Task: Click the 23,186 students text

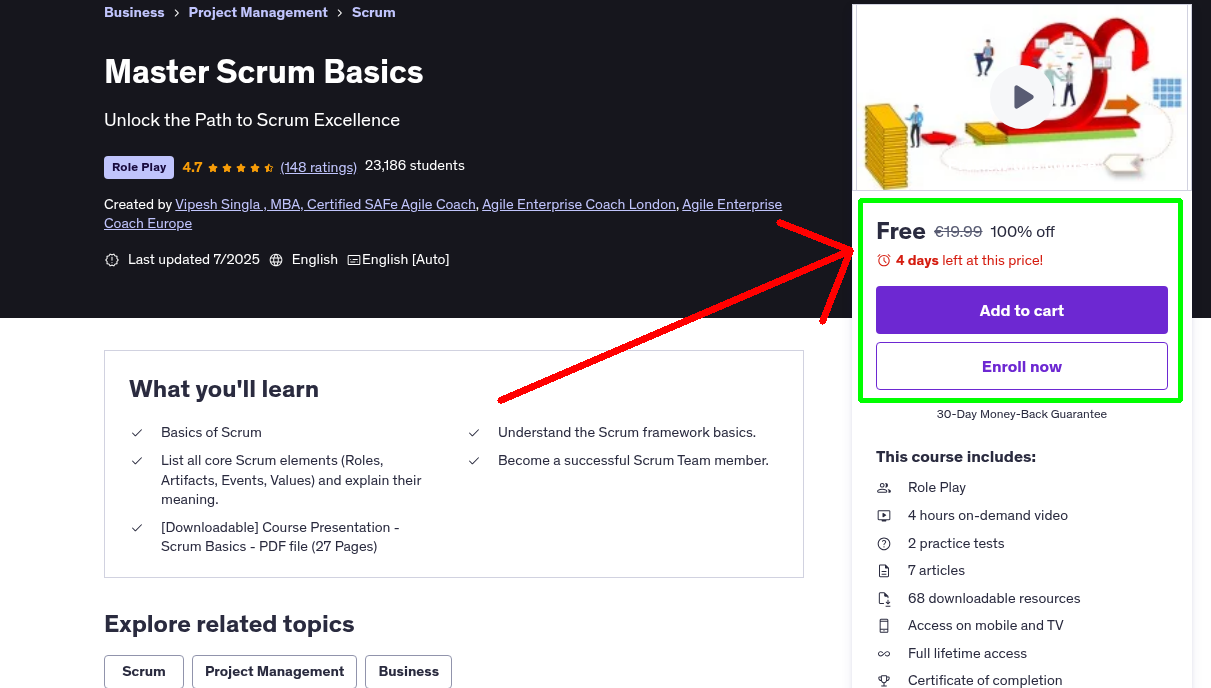Action: pyautogui.click(x=415, y=166)
